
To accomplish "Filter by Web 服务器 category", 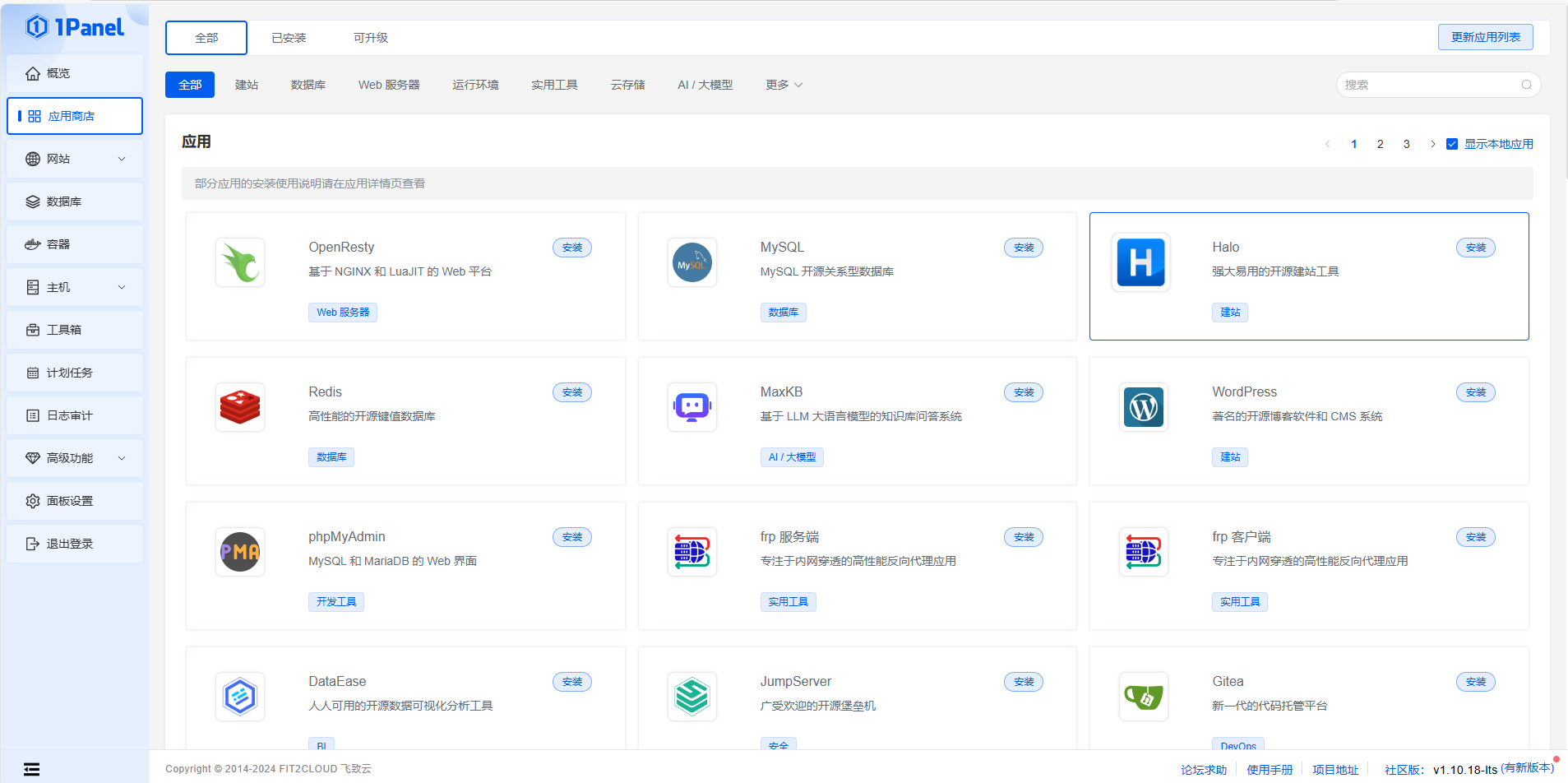I will (x=389, y=85).
